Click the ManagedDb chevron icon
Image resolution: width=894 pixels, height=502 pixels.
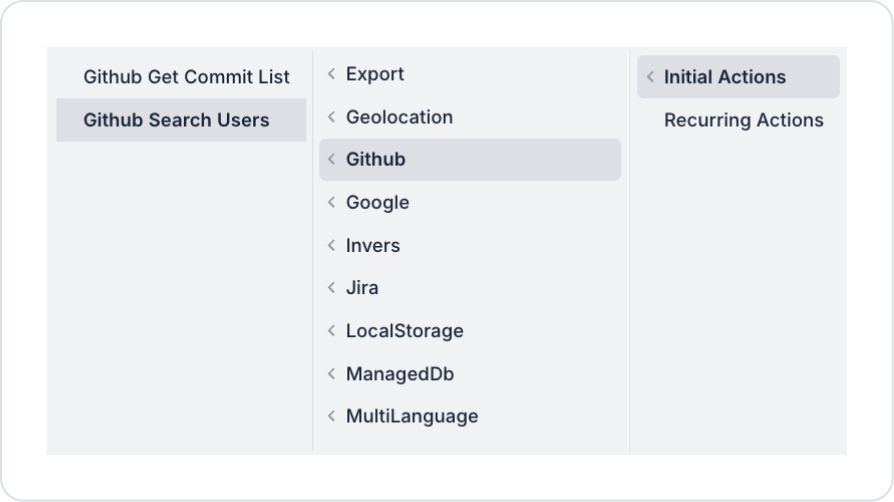(331, 374)
